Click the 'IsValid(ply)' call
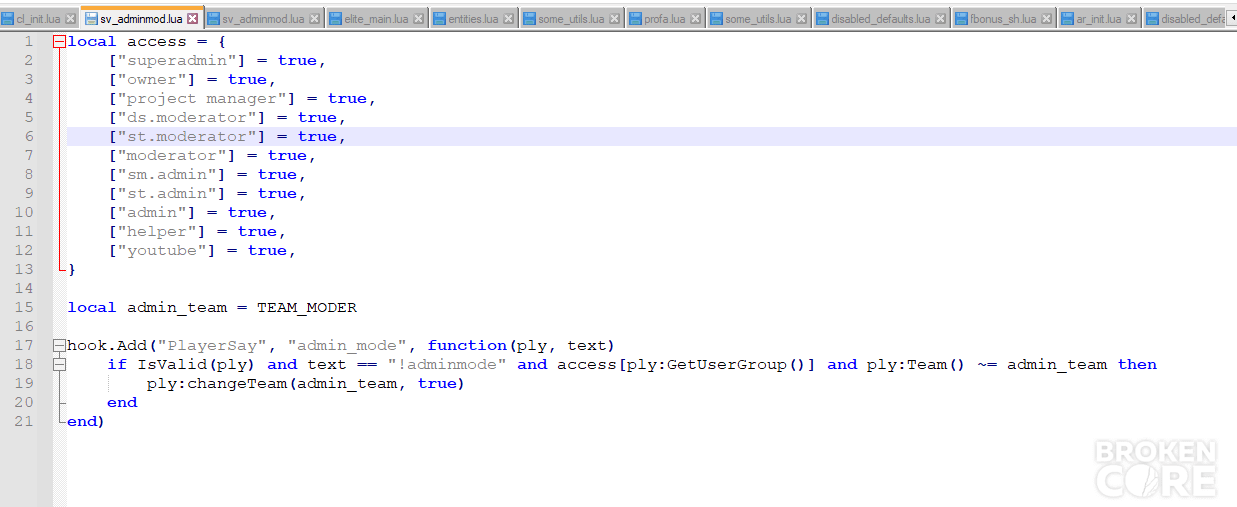The width and height of the screenshot is (1237, 507). [x=197, y=365]
